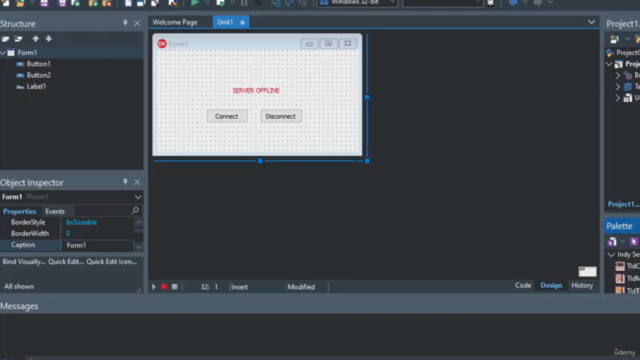This screenshot has width=640, height=360.
Task: Switch to Events tab in Object Inspector
Action: [55, 211]
